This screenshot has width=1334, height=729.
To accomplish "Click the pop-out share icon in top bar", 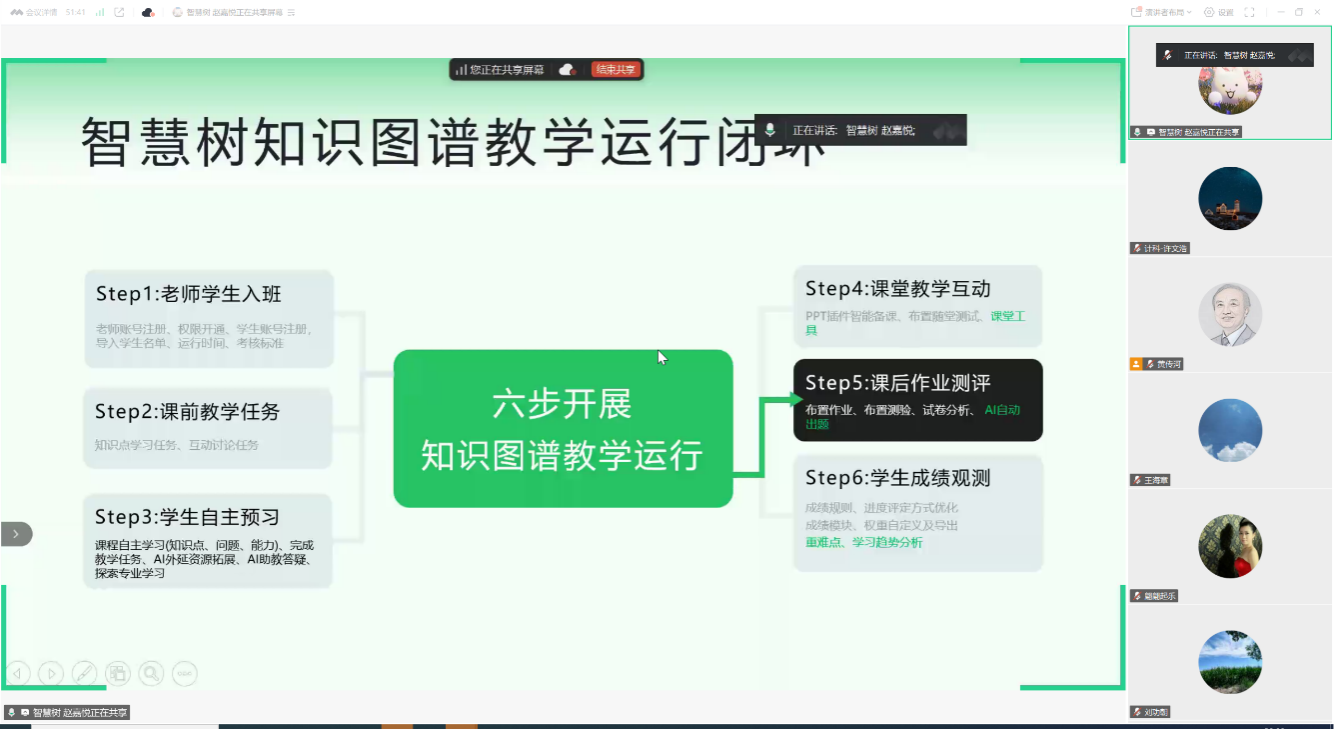I will click(120, 12).
